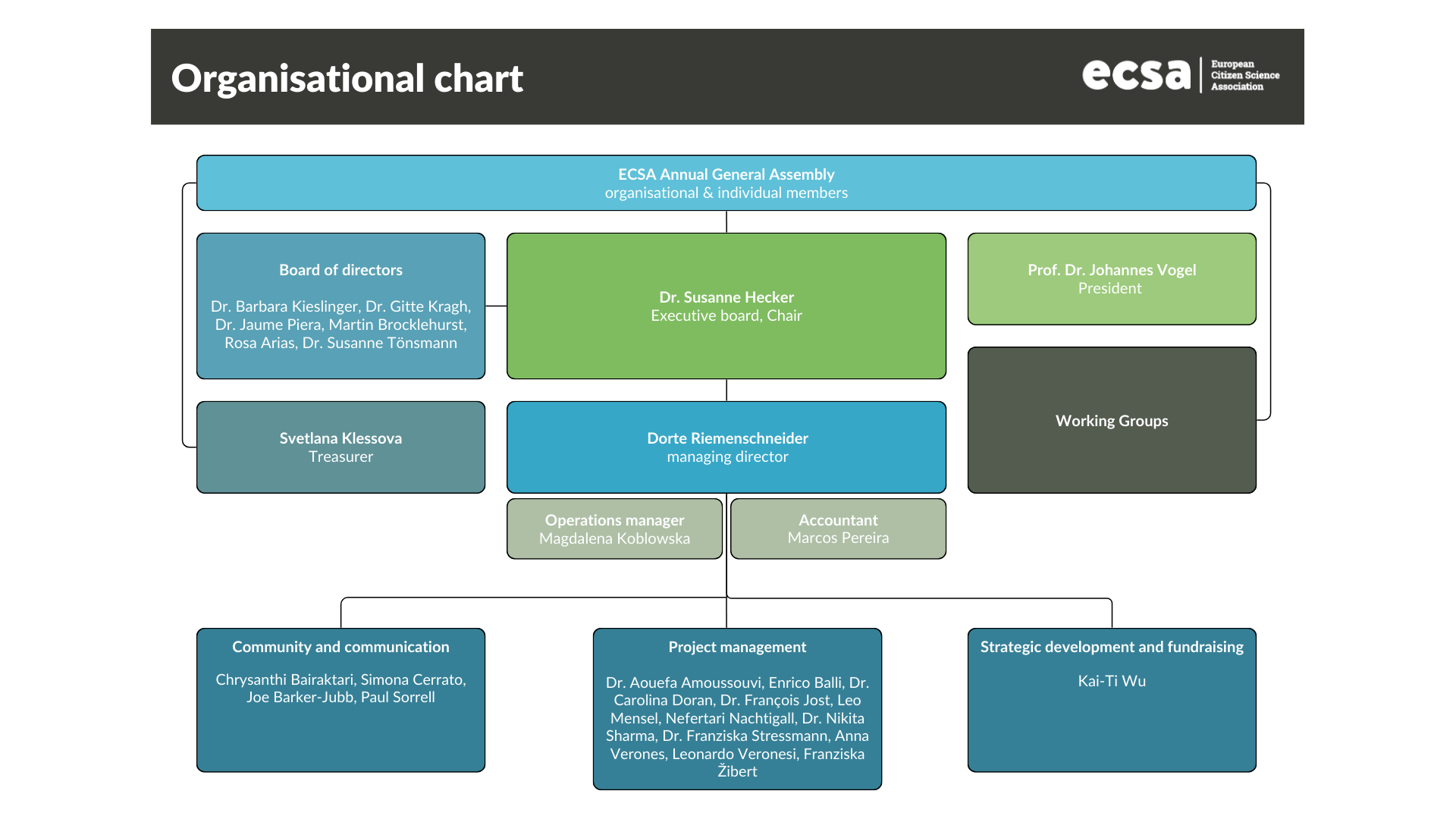Select the Project management box
This screenshot has height=819, width=1456.
(736, 709)
